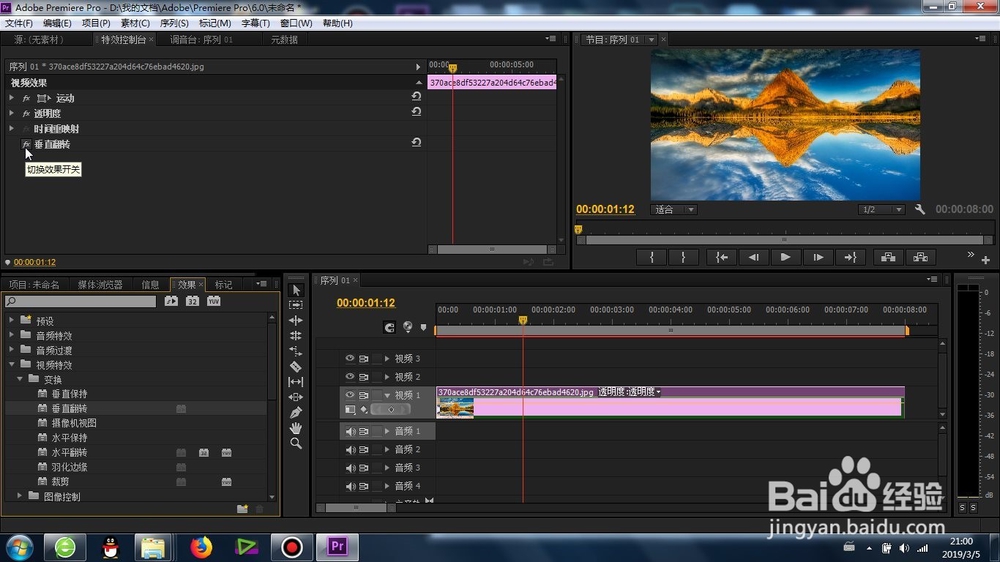The image size is (1000, 562).
Task: Open Premiere Pro from Windows taskbar
Action: (337, 547)
